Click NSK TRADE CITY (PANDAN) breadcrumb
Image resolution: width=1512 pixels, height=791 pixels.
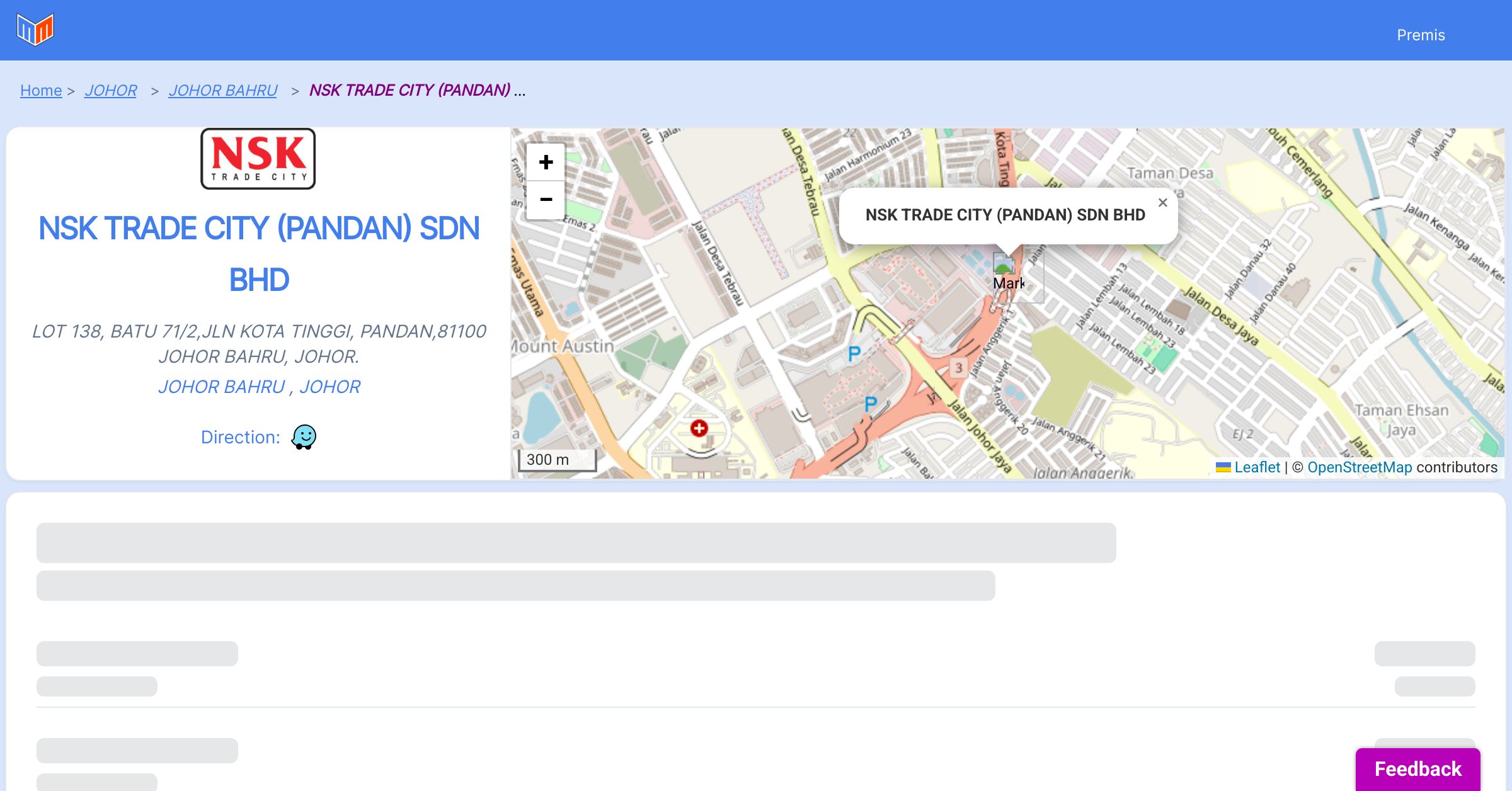pyautogui.click(x=410, y=91)
